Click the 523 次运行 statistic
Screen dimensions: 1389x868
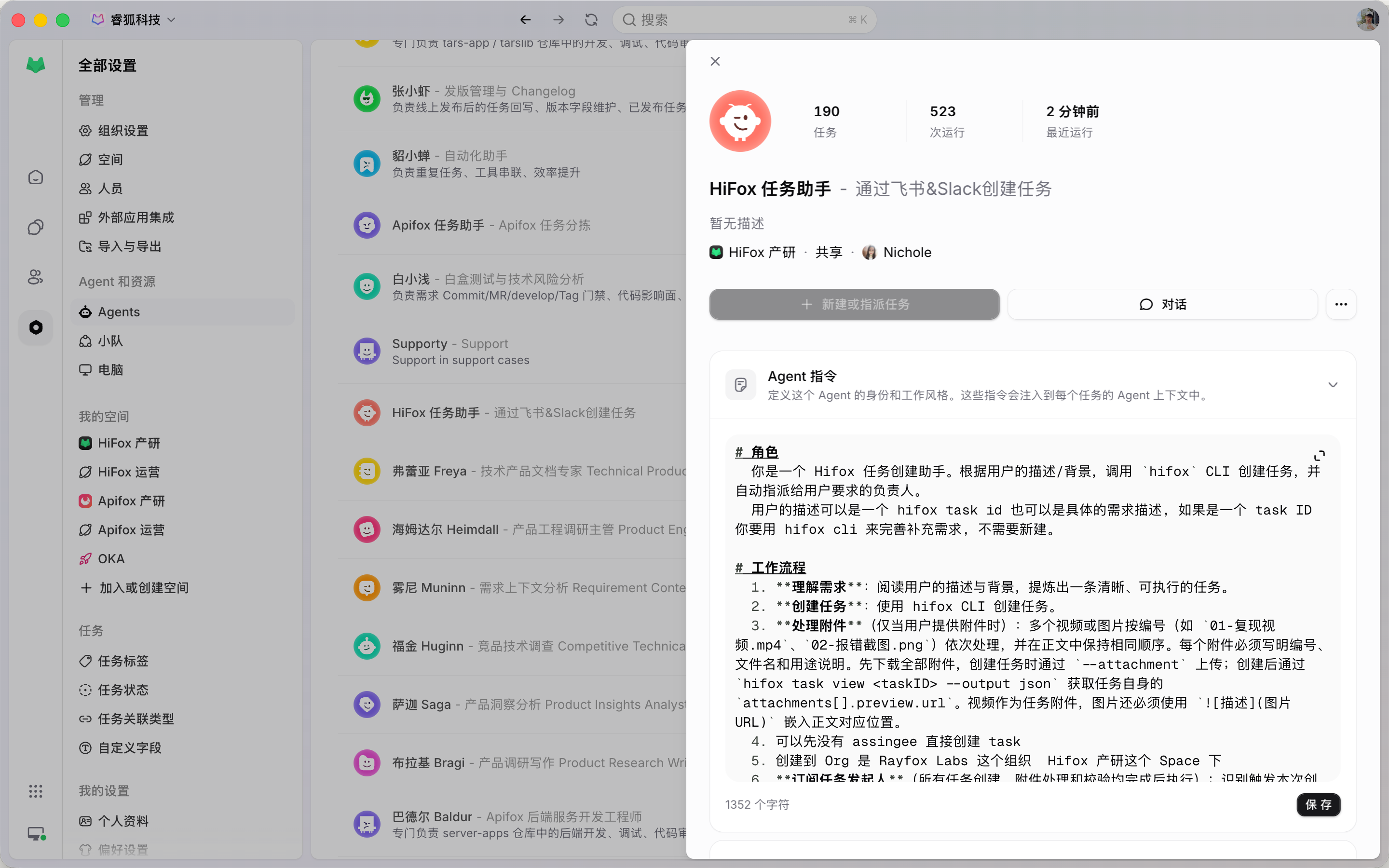947,121
